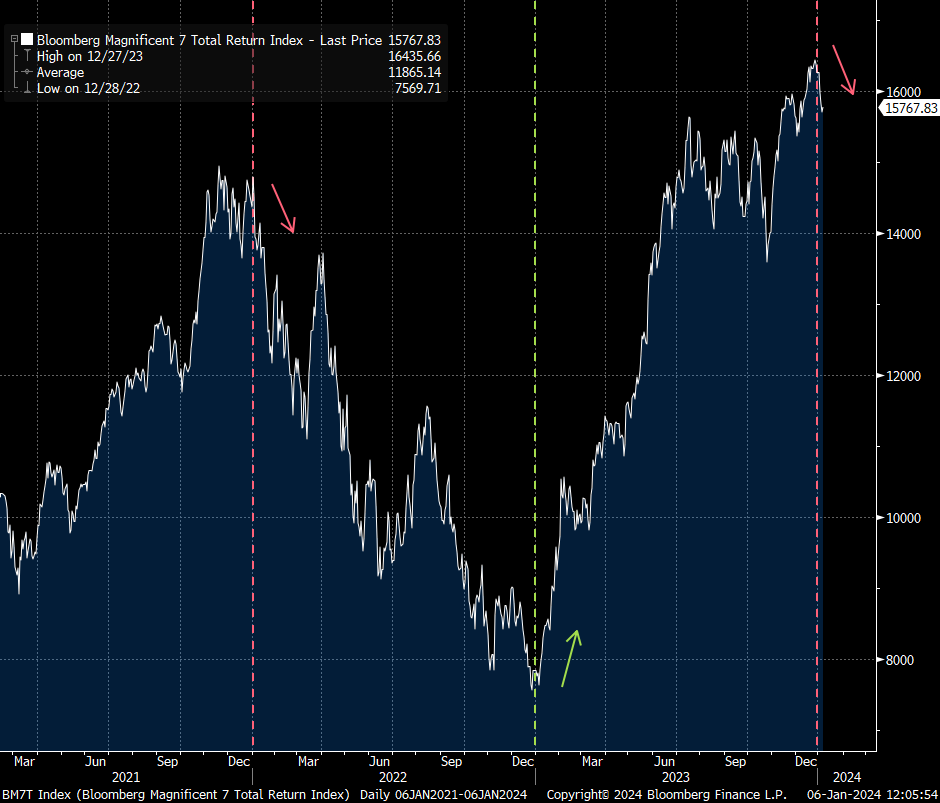Click the Low marker icon in legend

coord(27,89)
